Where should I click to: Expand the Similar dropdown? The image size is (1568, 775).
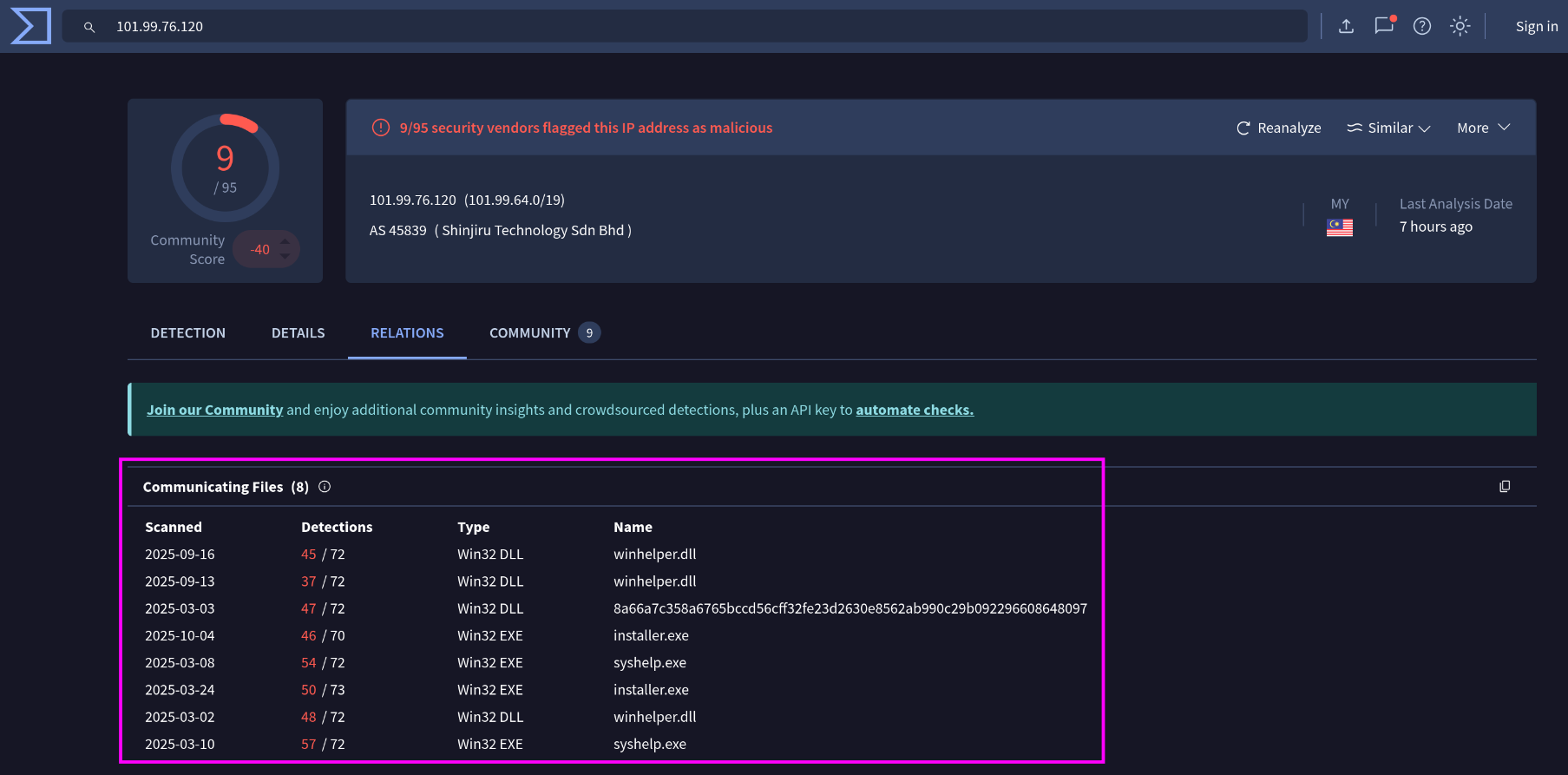point(1388,128)
